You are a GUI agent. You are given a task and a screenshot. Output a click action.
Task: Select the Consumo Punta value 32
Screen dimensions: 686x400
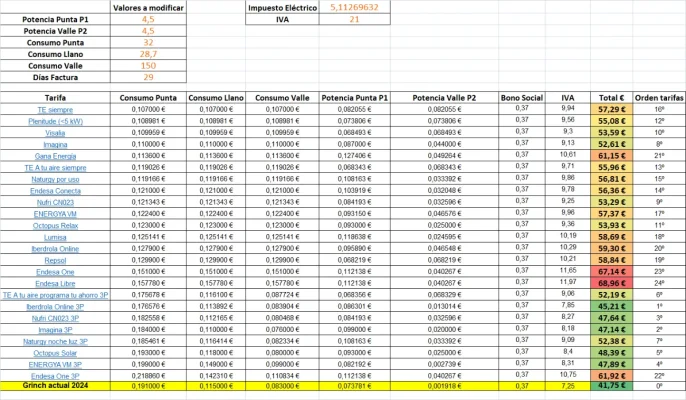(x=148, y=42)
